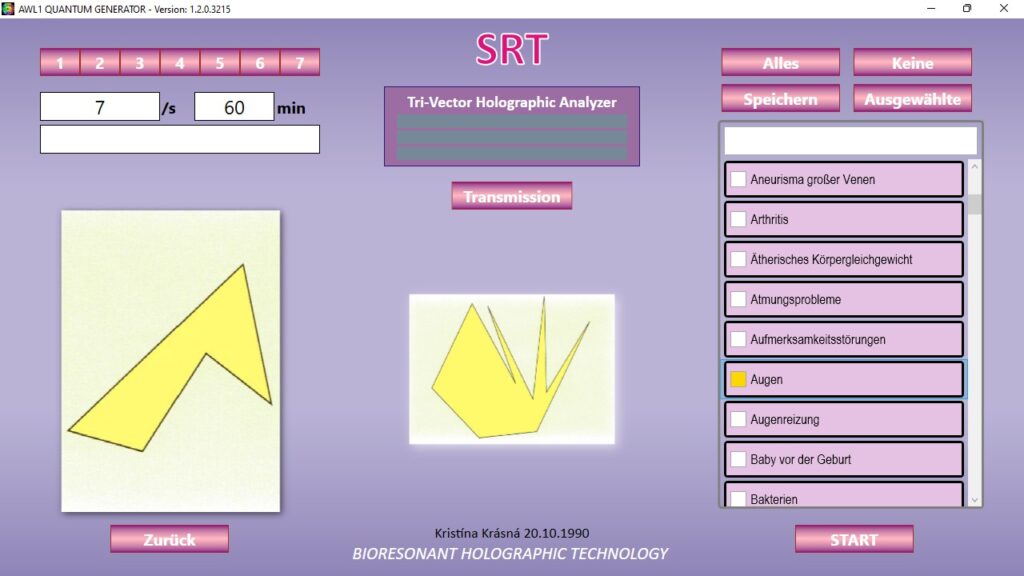1024x576 pixels.
Task: Click the list scrollbar down arrow
Action: (975, 499)
